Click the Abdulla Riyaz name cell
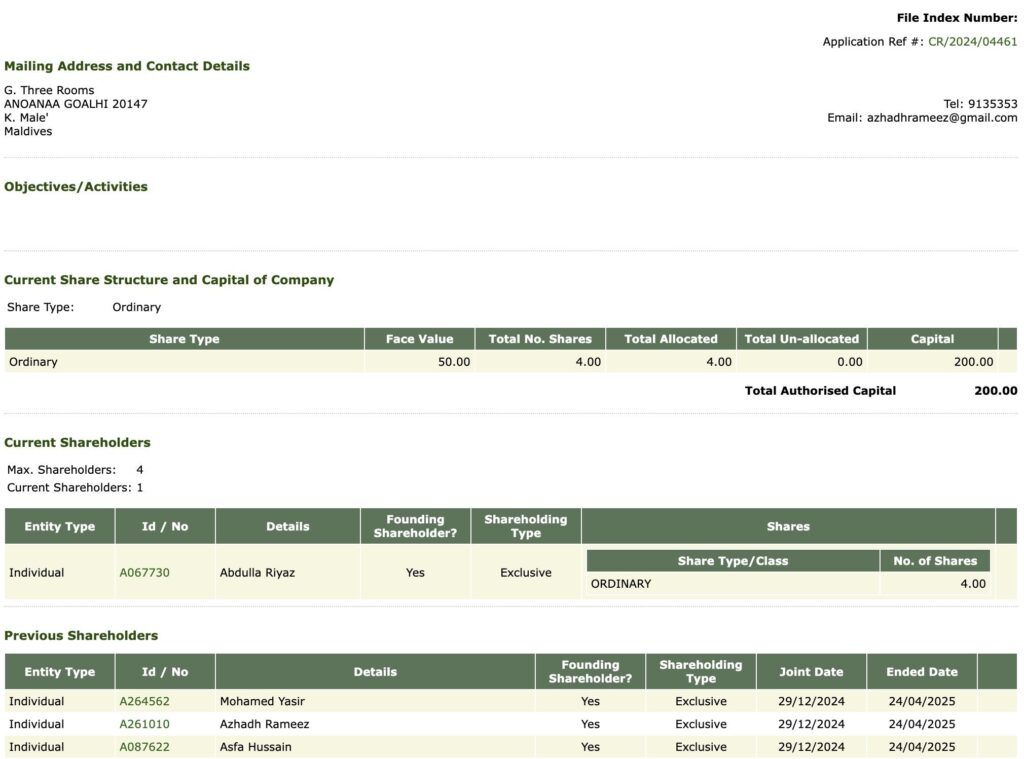This screenshot has width=1024, height=759. [x=257, y=573]
